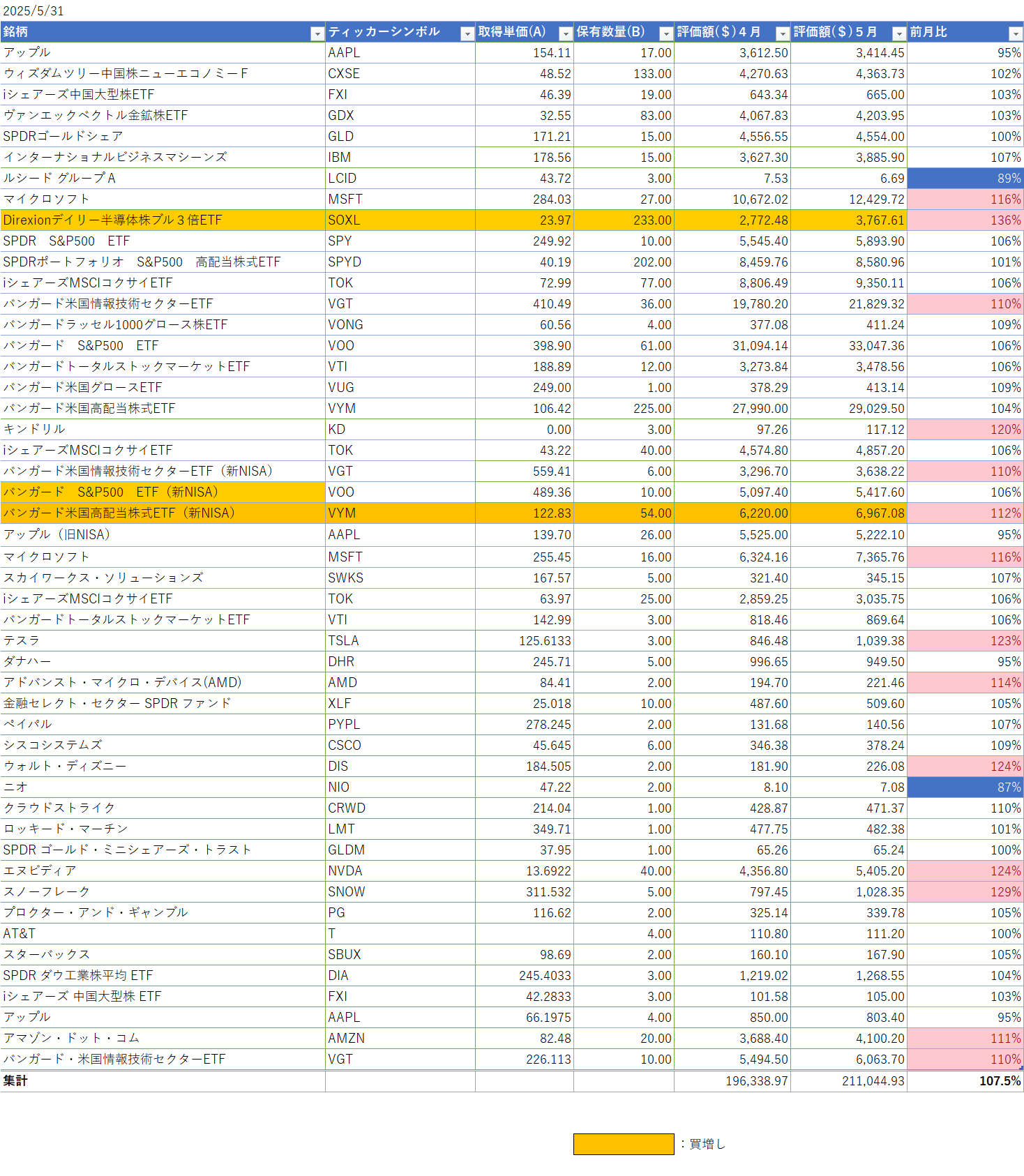Open the 銘柄 column filter dropdown
The width and height of the screenshot is (1024, 1176).
pos(317,33)
